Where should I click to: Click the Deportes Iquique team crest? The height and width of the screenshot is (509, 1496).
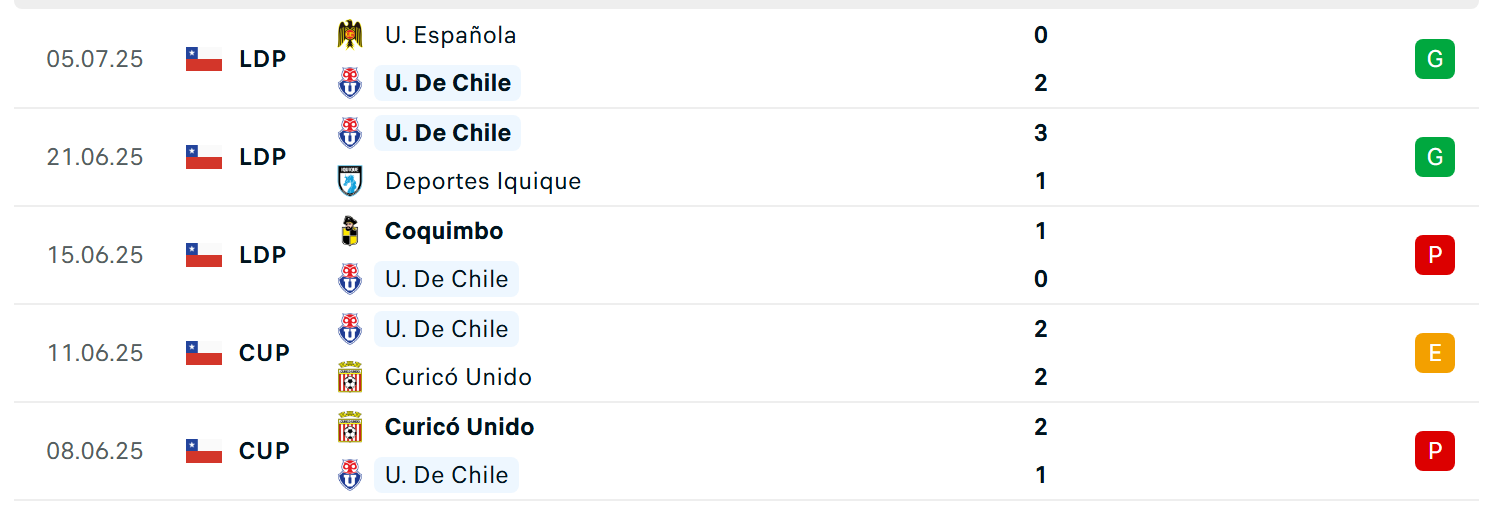349,181
